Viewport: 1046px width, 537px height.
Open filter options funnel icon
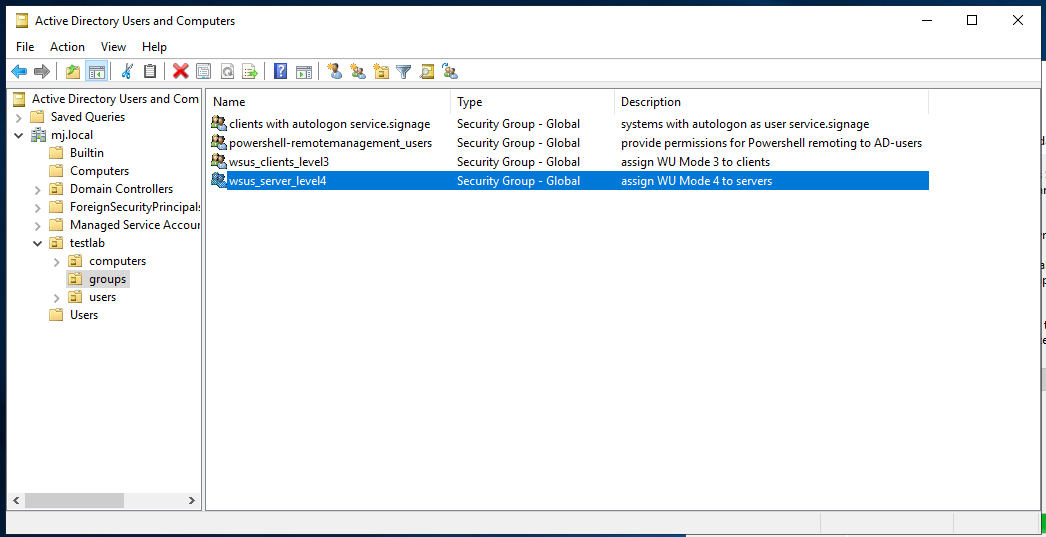click(404, 71)
